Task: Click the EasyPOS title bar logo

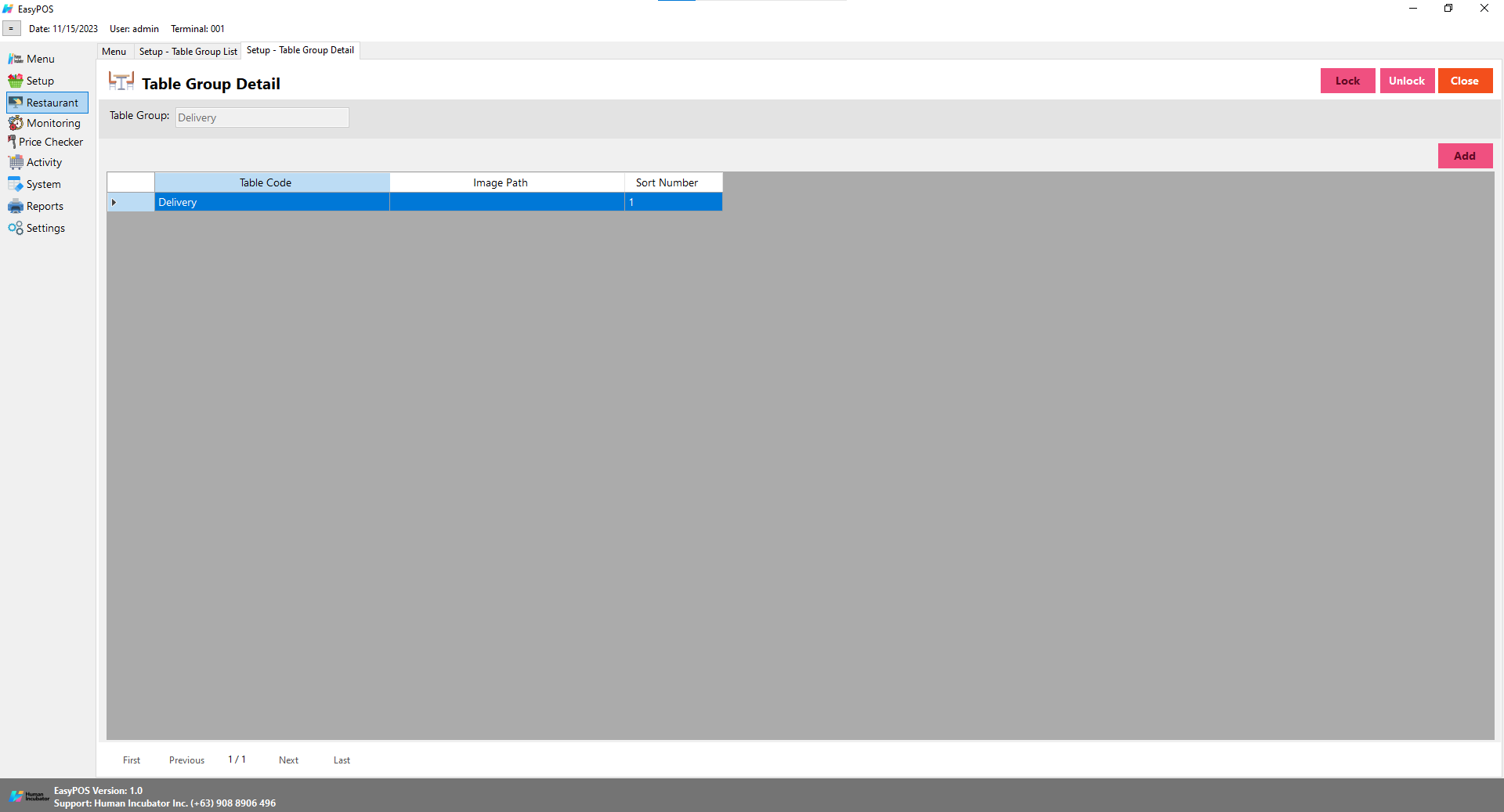Action: tap(8, 9)
